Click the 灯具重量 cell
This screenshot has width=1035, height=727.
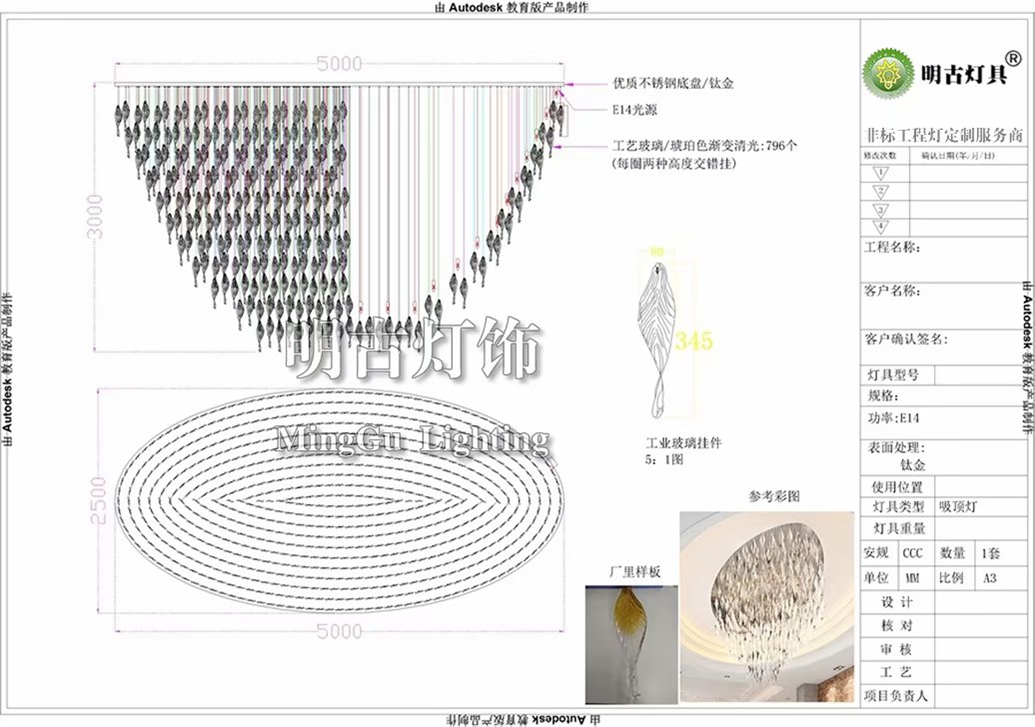(x=899, y=528)
